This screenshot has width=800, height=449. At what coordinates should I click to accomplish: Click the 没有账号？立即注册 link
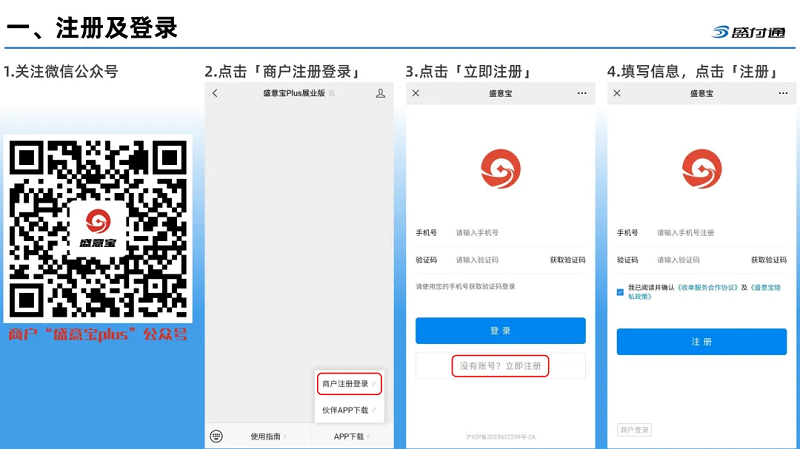500,366
